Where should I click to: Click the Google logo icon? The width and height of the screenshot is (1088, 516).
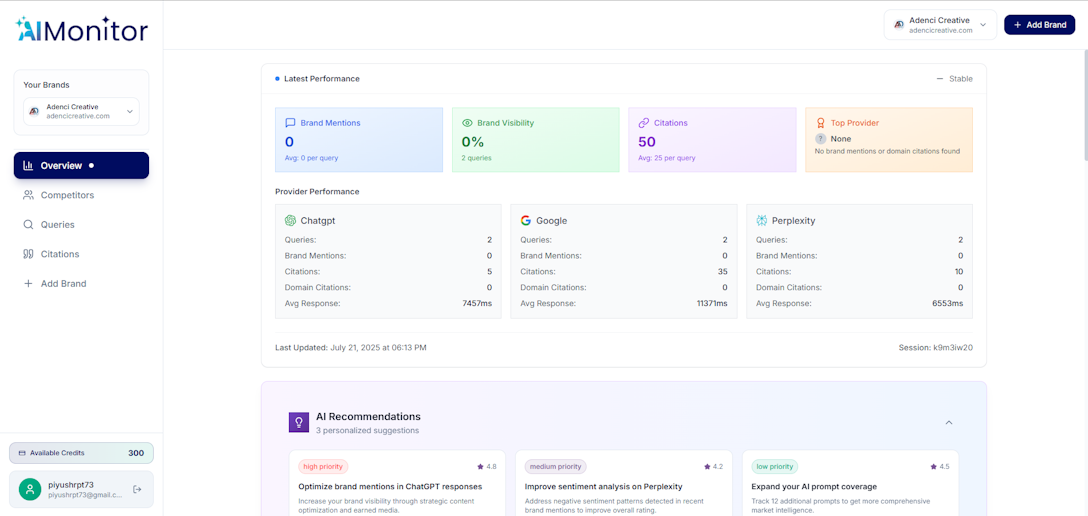(x=526, y=221)
